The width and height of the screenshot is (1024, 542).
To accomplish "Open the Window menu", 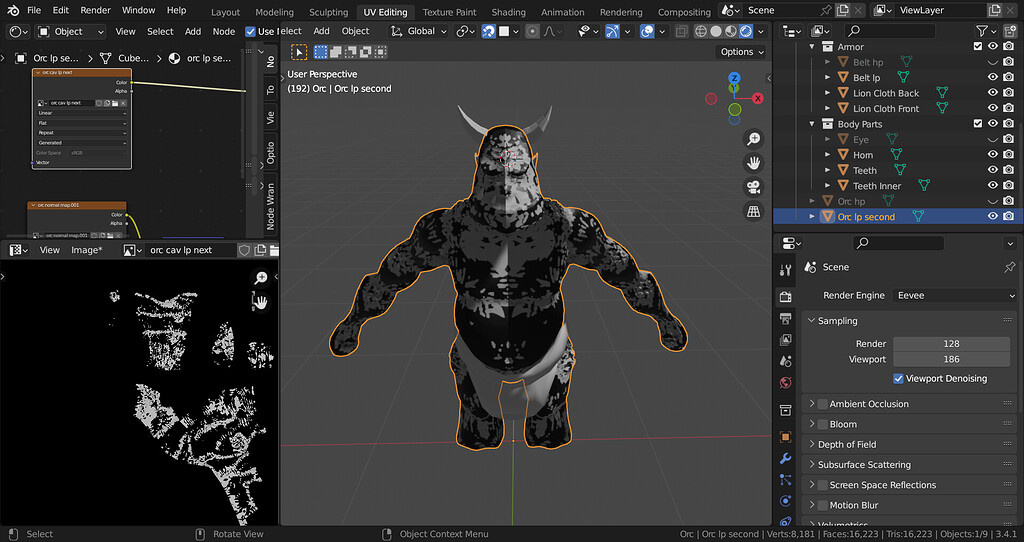I will (x=138, y=10).
